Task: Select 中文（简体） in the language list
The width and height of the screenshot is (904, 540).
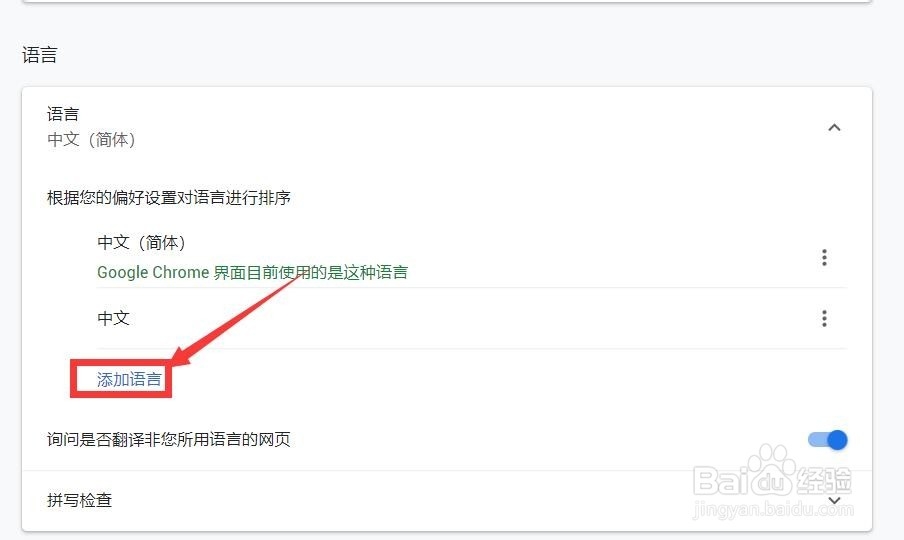Action: pos(142,243)
